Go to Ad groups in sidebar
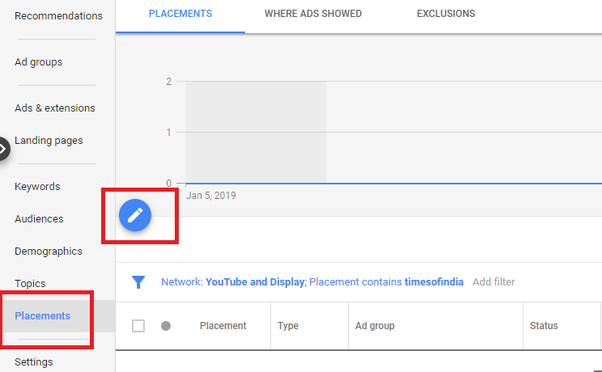Image resolution: width=602 pixels, height=372 pixels. click(38, 62)
